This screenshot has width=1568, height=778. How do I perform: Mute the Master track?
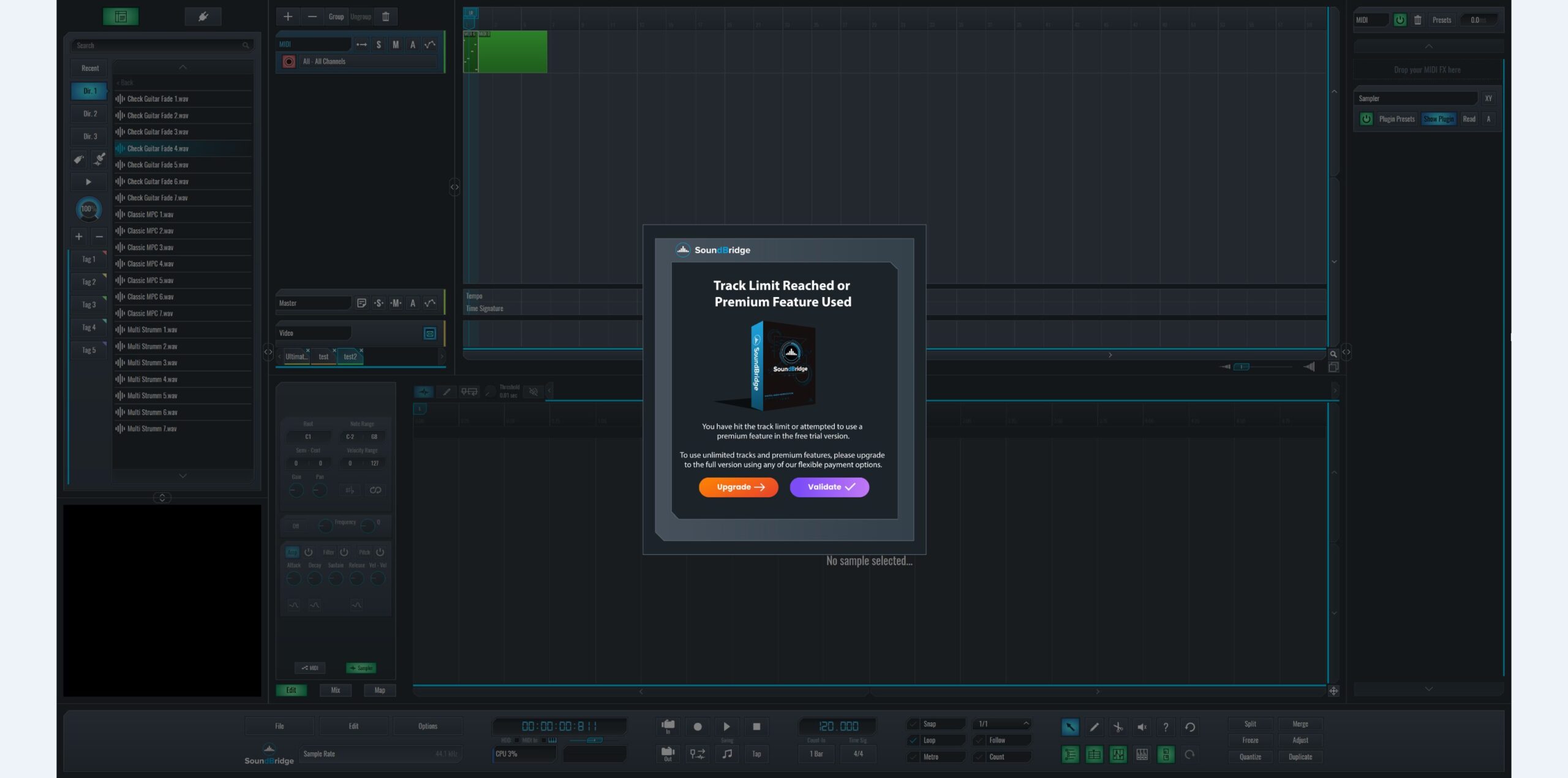pos(396,303)
